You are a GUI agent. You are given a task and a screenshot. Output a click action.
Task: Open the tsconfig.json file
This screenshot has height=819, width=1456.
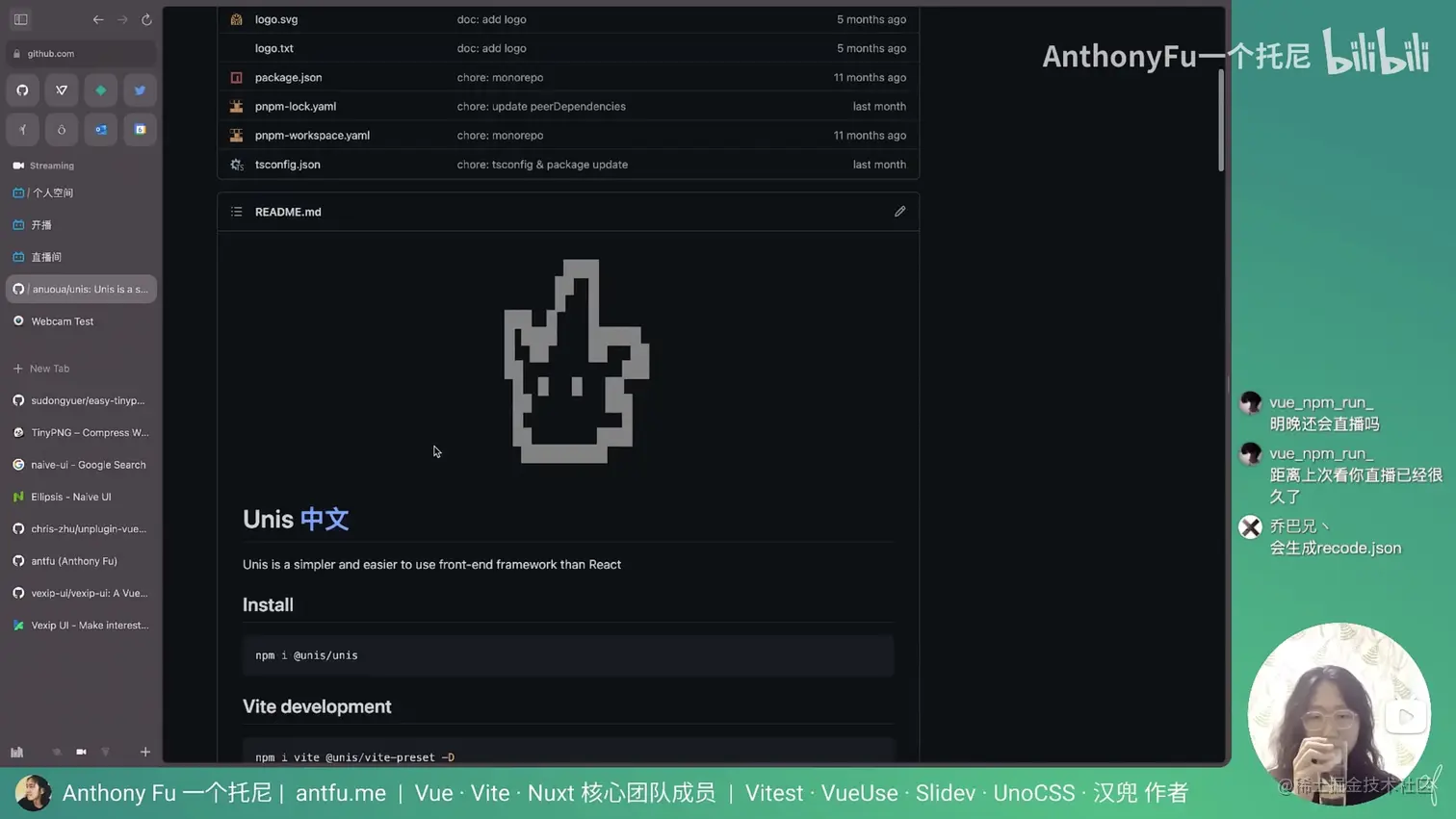[288, 165]
